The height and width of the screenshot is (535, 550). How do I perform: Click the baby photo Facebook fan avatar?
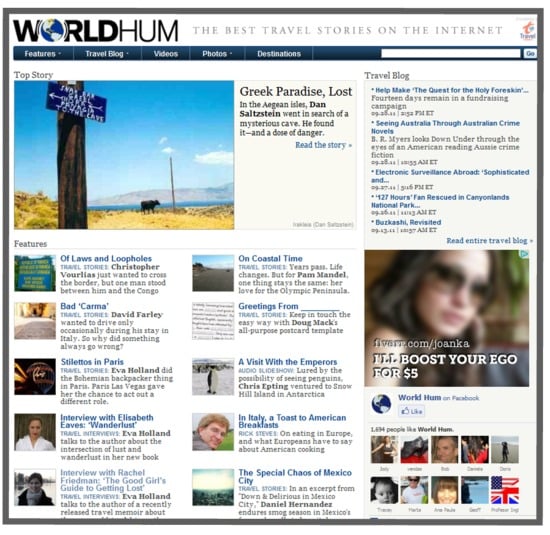point(384,490)
